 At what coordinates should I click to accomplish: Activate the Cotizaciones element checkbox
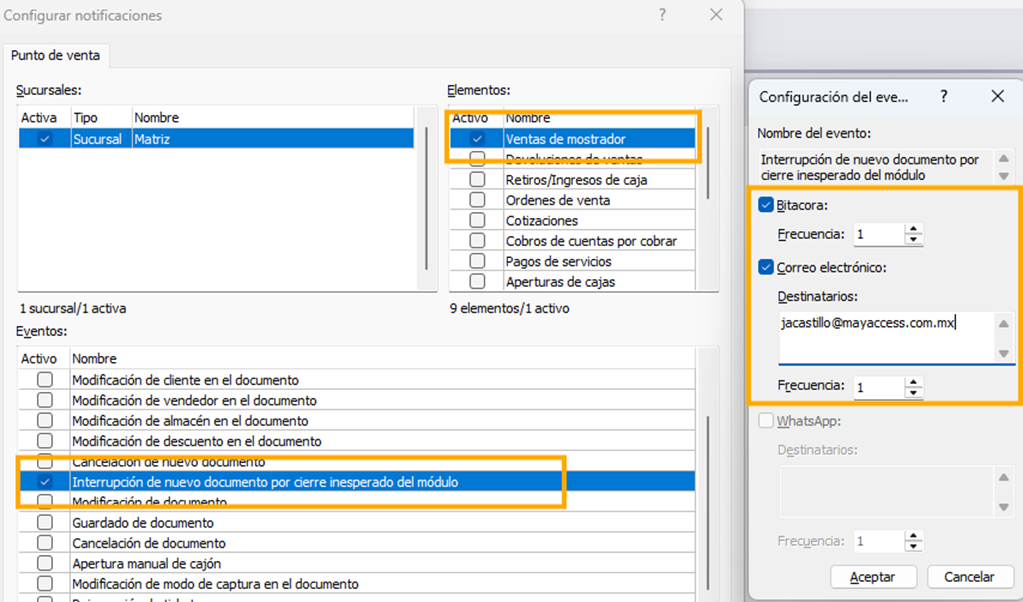click(x=477, y=221)
